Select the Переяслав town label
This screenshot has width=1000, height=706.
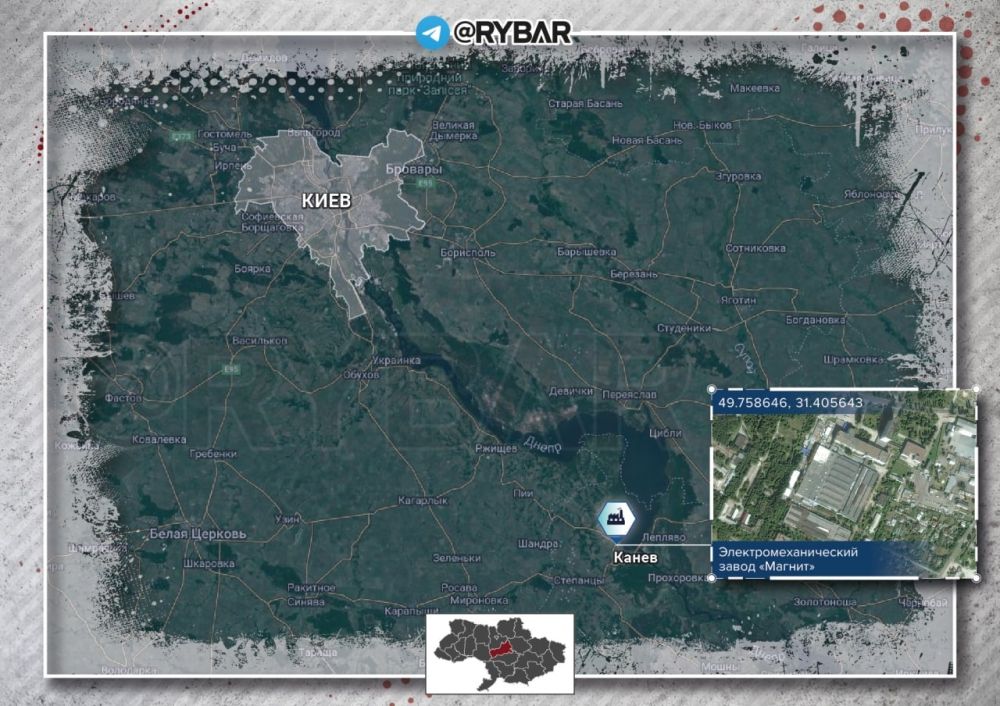click(x=630, y=395)
